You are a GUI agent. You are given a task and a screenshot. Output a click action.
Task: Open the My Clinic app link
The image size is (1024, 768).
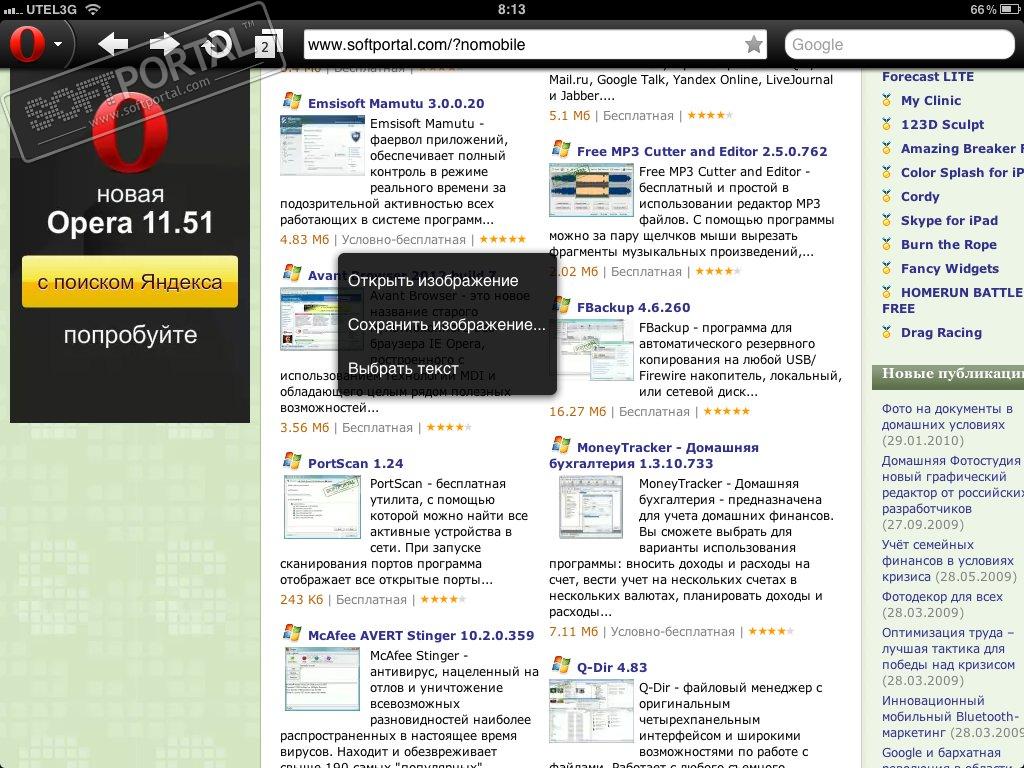point(931,101)
